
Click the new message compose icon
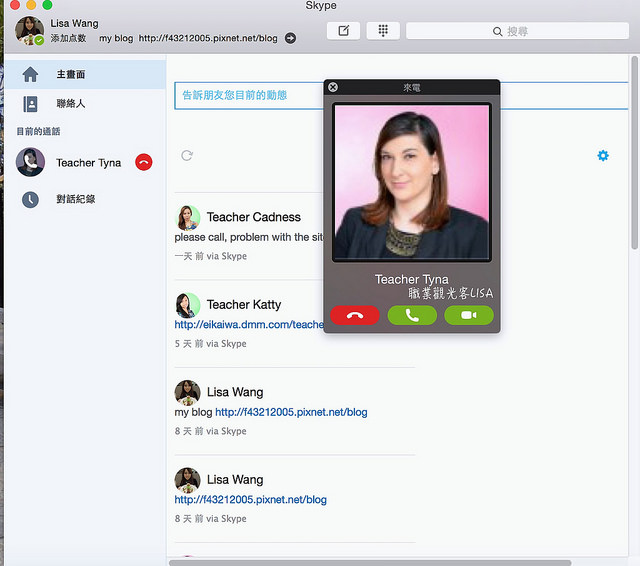[x=343, y=31]
